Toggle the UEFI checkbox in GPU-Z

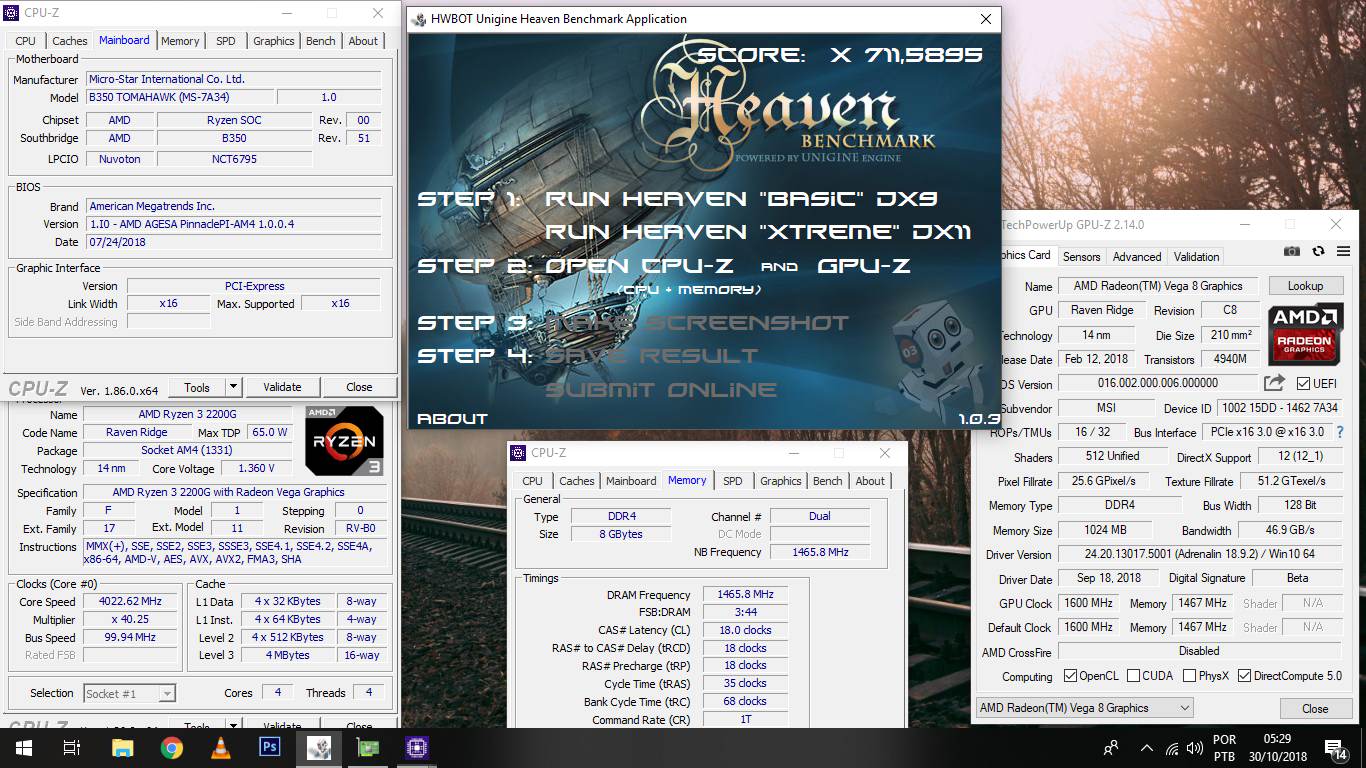[x=1303, y=383]
